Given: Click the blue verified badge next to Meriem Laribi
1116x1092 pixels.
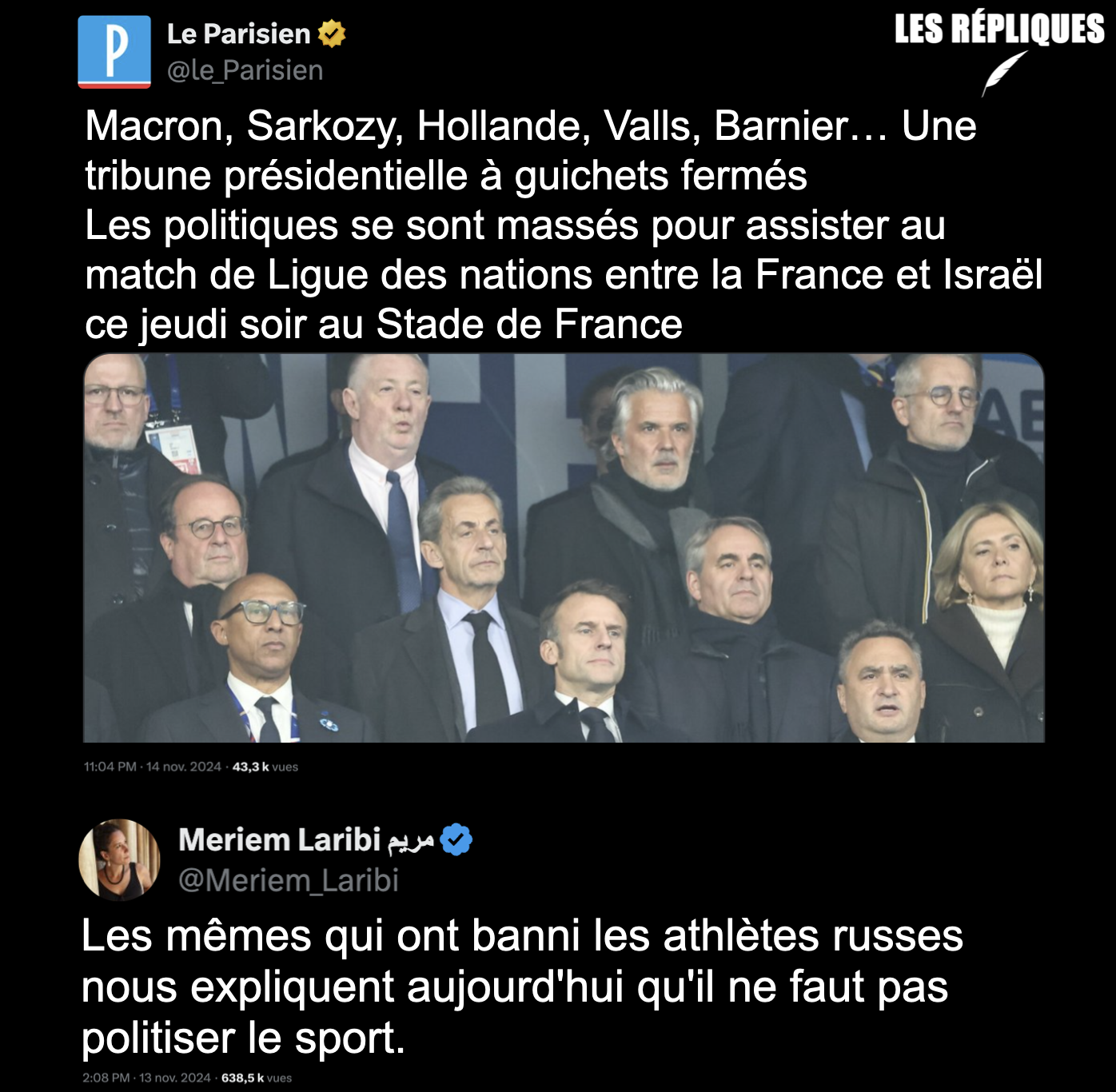Looking at the screenshot, I should 456,840.
